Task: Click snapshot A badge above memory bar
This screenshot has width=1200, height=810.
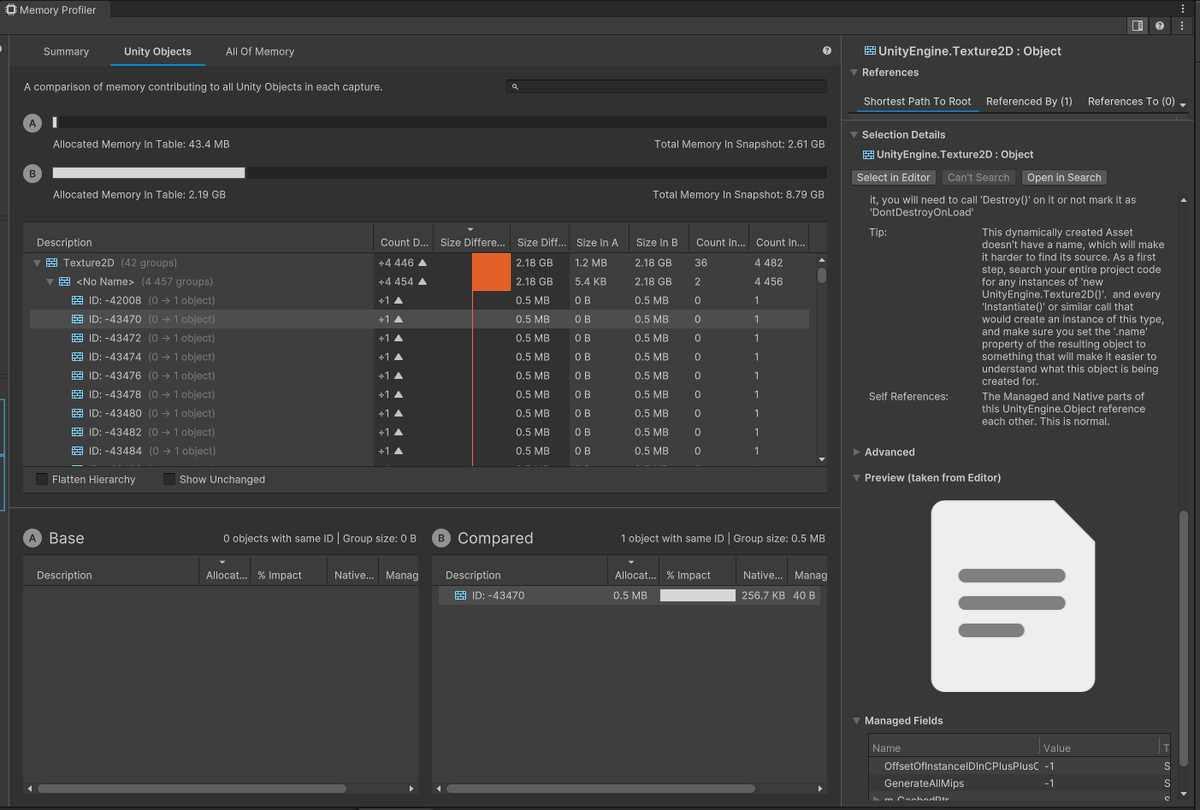Action: 32,123
